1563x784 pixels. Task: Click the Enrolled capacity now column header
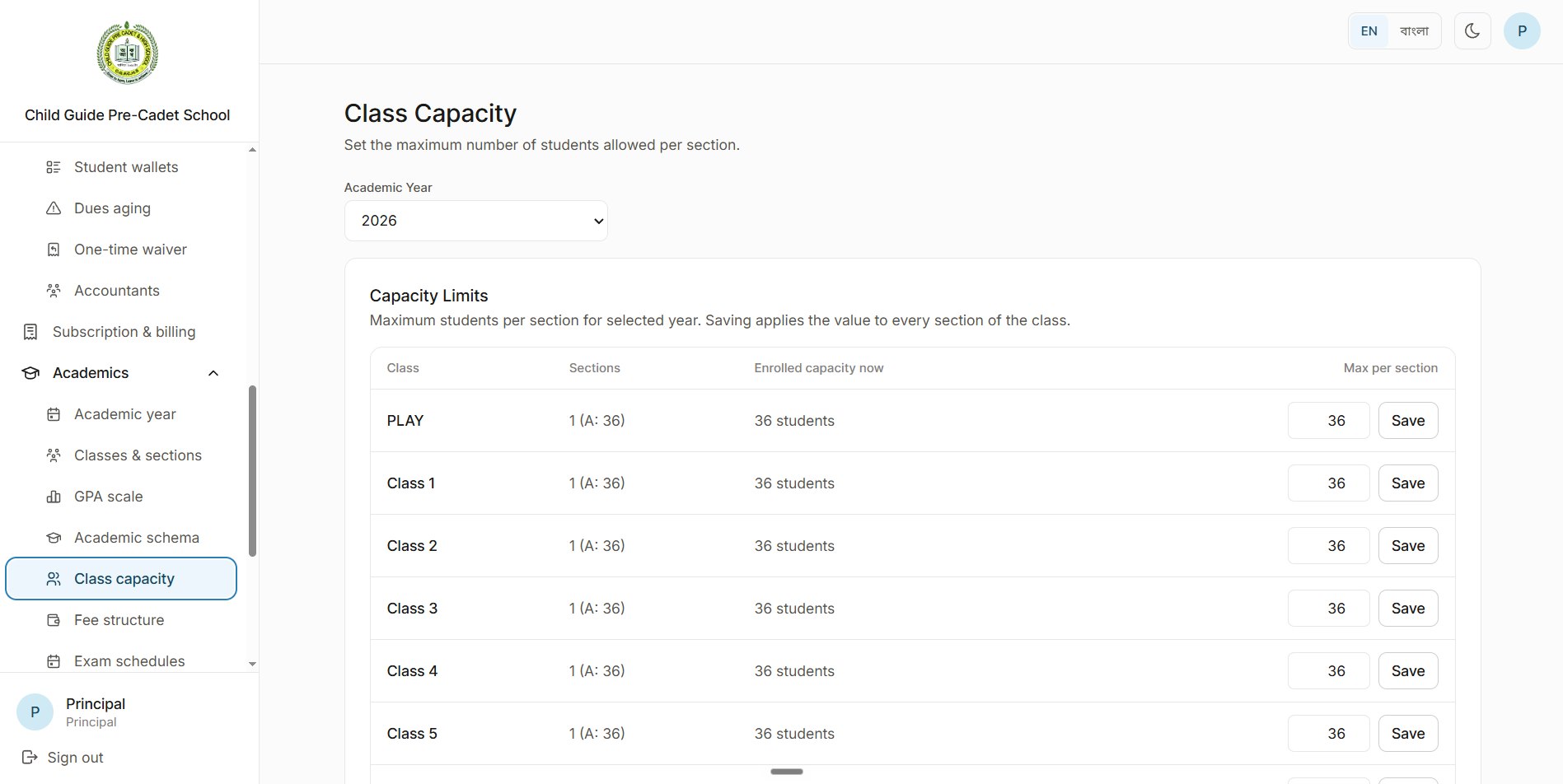818,368
